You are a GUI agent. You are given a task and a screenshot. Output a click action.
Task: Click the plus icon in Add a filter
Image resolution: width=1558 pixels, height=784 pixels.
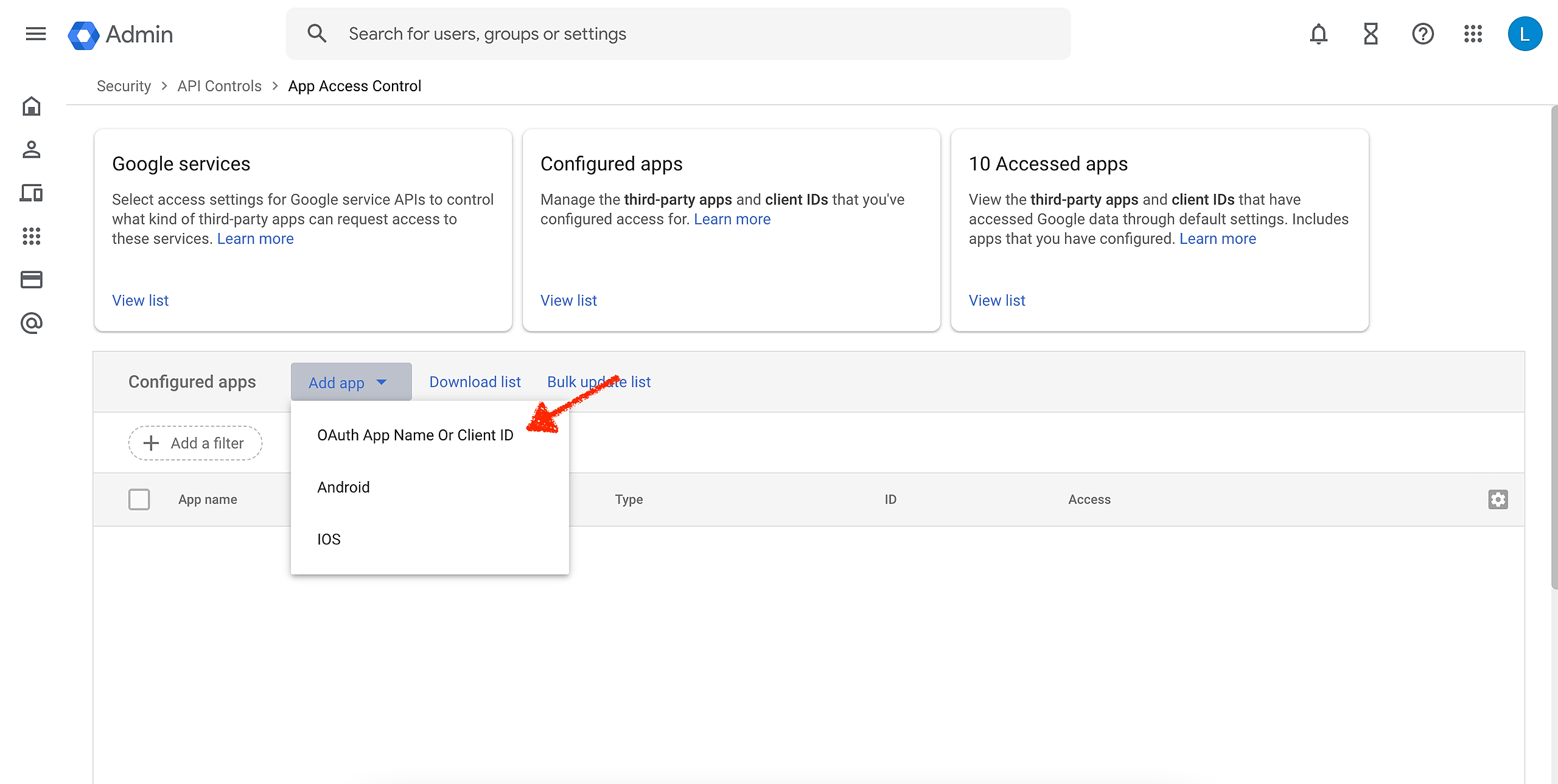151,443
